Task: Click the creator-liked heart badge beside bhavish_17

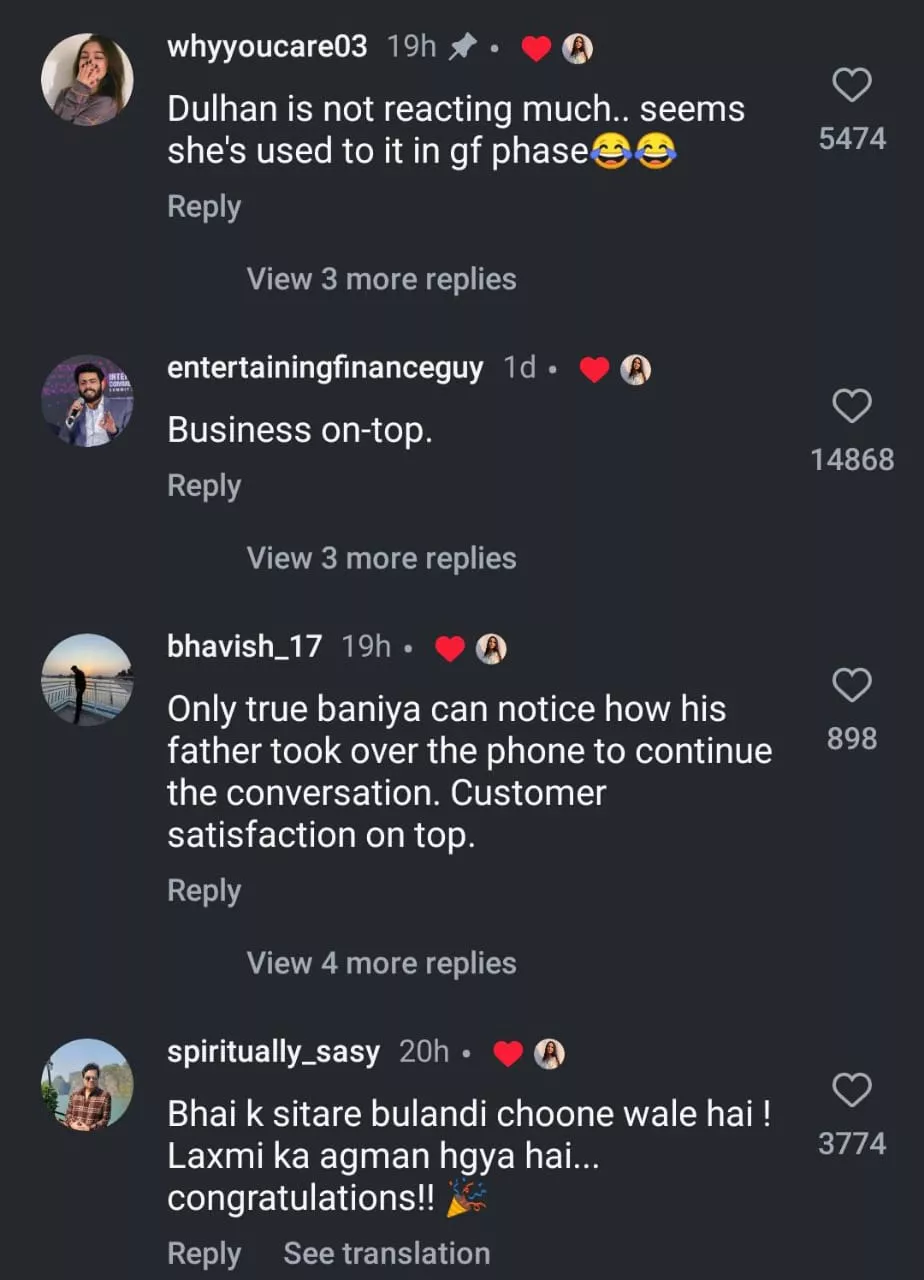Action: [x=450, y=649]
